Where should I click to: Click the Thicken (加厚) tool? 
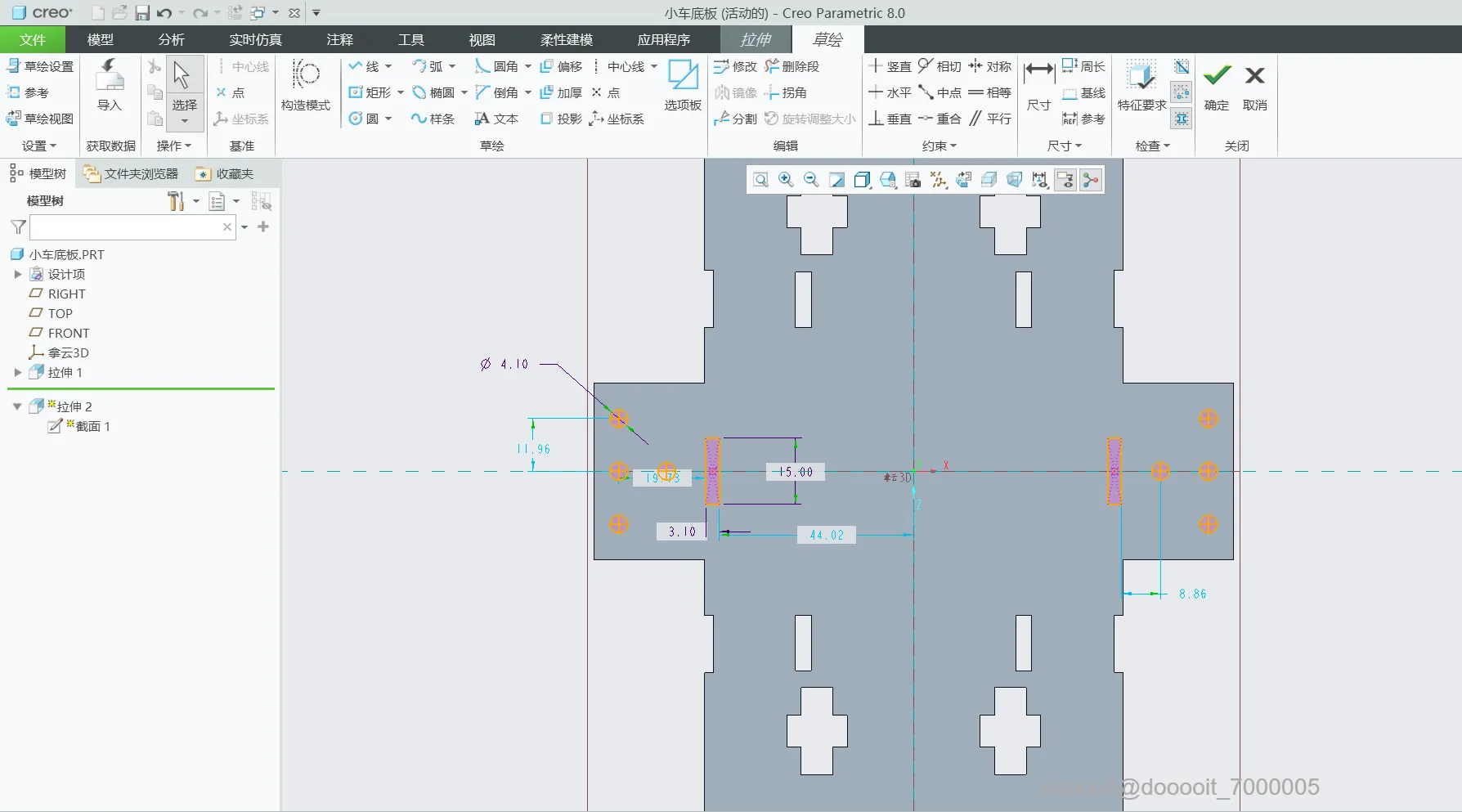pos(561,92)
